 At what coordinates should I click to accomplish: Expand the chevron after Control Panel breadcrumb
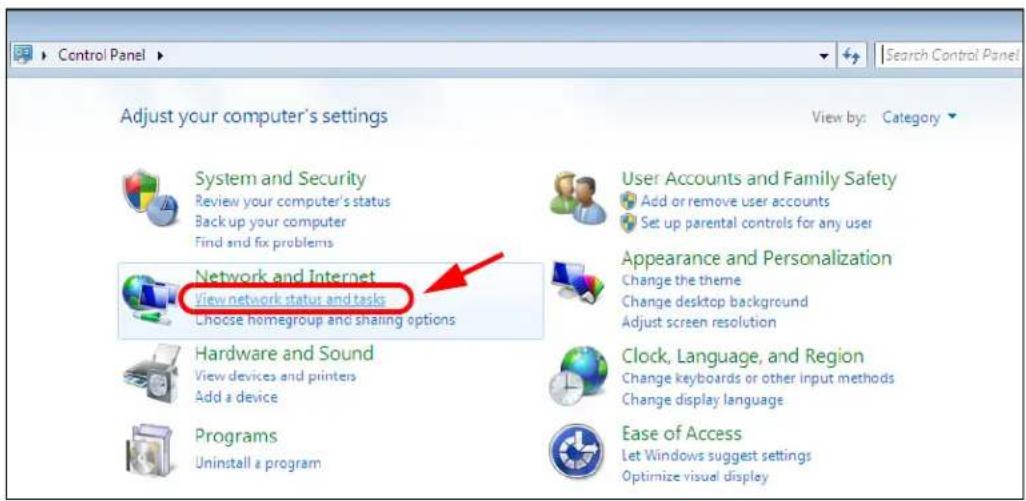pyautogui.click(x=160, y=56)
